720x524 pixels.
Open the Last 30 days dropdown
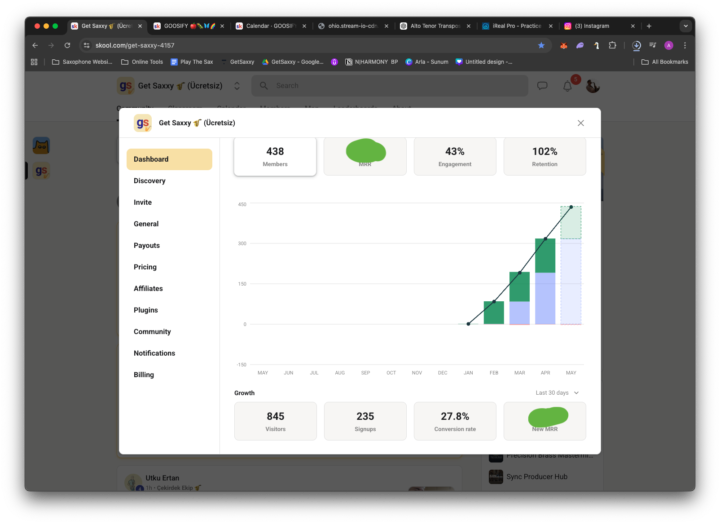557,393
